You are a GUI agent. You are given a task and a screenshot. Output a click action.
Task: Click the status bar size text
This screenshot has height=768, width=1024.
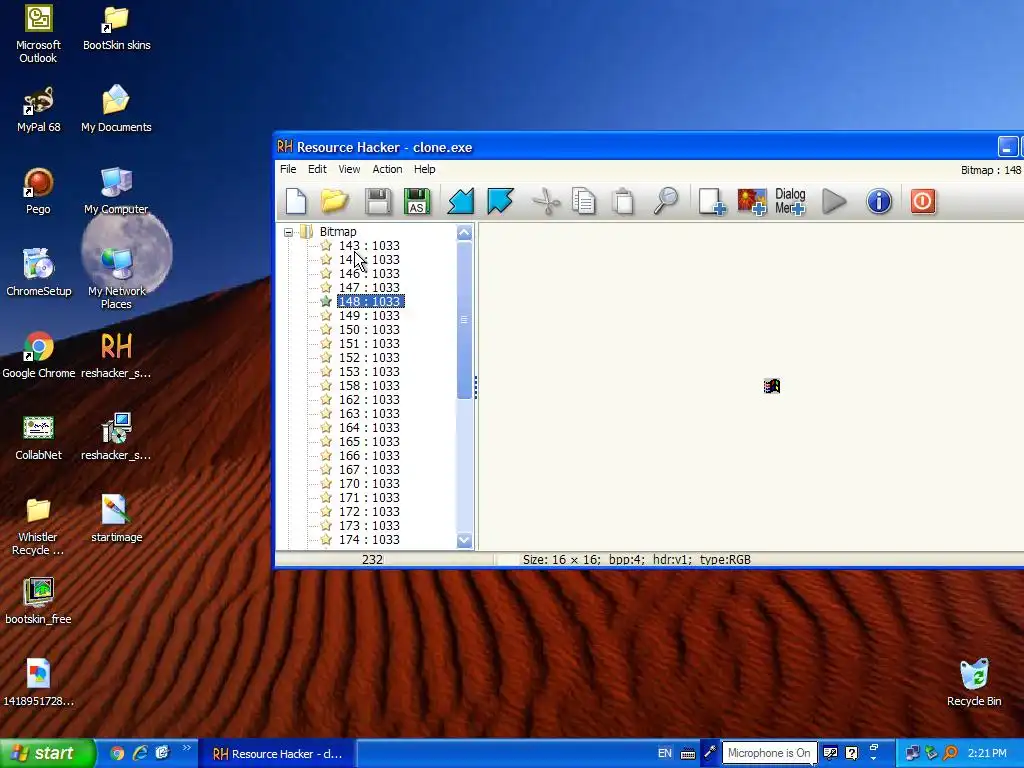click(637, 560)
